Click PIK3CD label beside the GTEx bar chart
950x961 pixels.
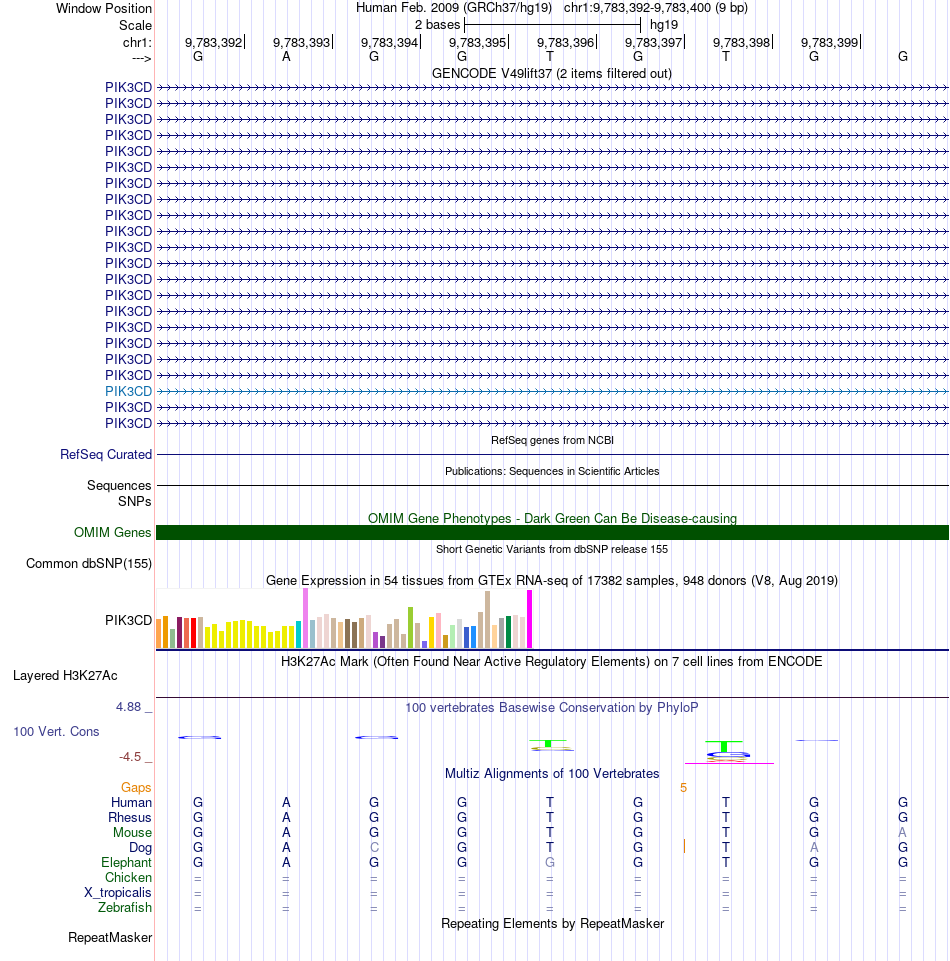[x=128, y=620]
